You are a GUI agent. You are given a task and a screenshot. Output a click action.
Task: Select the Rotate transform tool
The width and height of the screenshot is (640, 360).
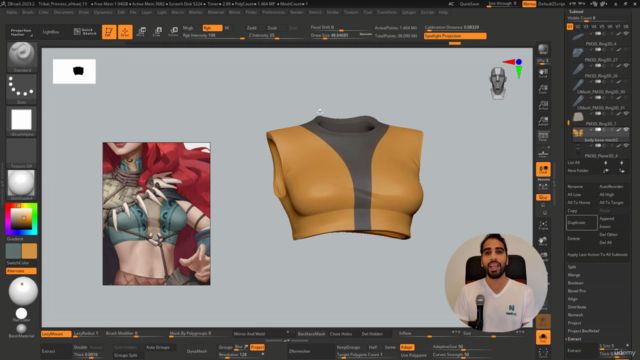click(x=173, y=32)
